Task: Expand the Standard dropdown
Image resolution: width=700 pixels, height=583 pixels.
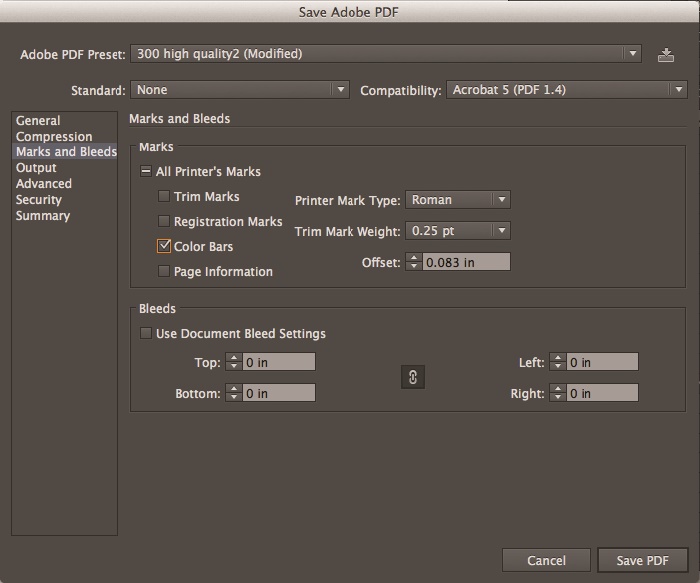Action: pos(240,90)
